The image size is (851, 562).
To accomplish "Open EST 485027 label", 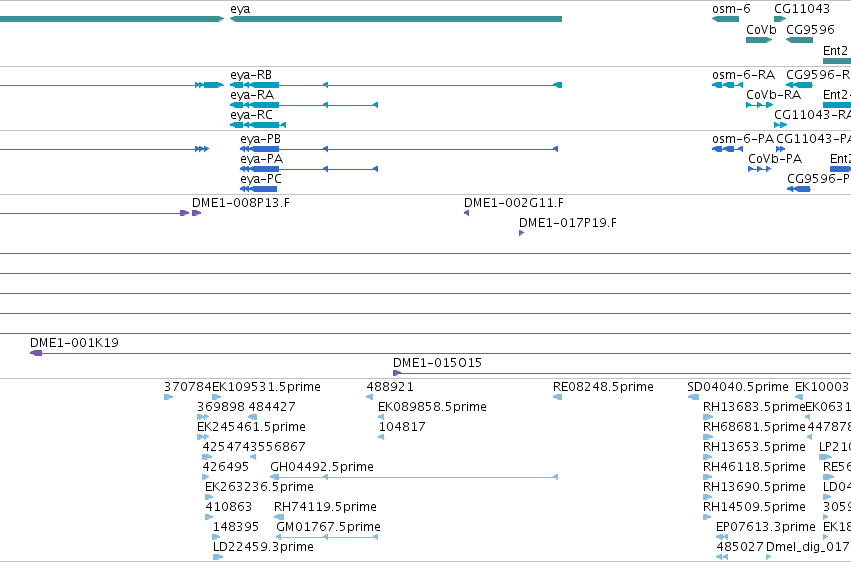I will pos(740,547).
